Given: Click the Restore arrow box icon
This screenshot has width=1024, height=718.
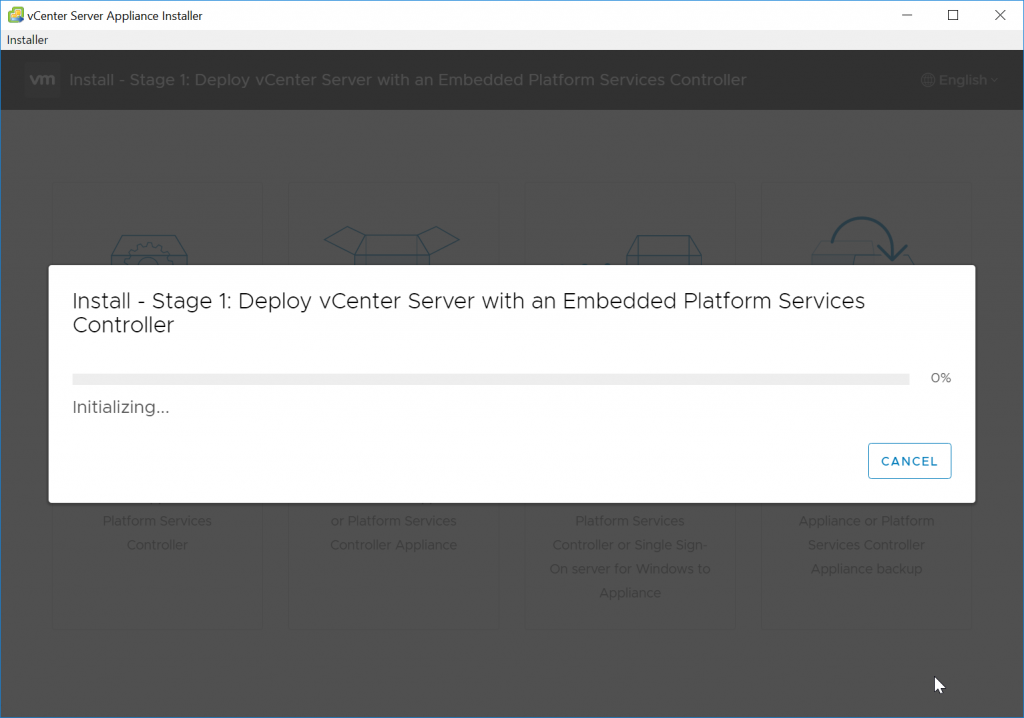Looking at the screenshot, I should point(862,240).
